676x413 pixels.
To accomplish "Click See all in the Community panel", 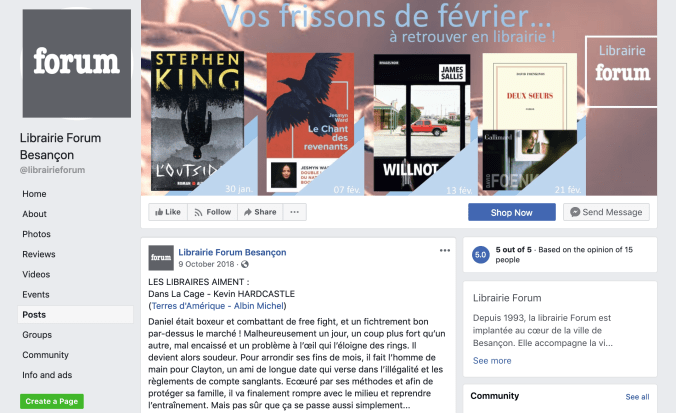I will point(637,397).
